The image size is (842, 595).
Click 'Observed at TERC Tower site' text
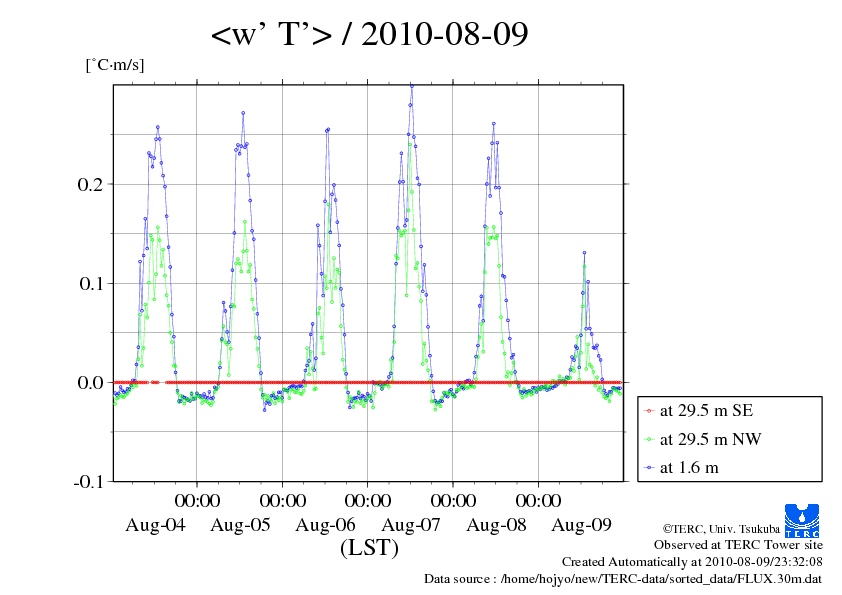738,545
